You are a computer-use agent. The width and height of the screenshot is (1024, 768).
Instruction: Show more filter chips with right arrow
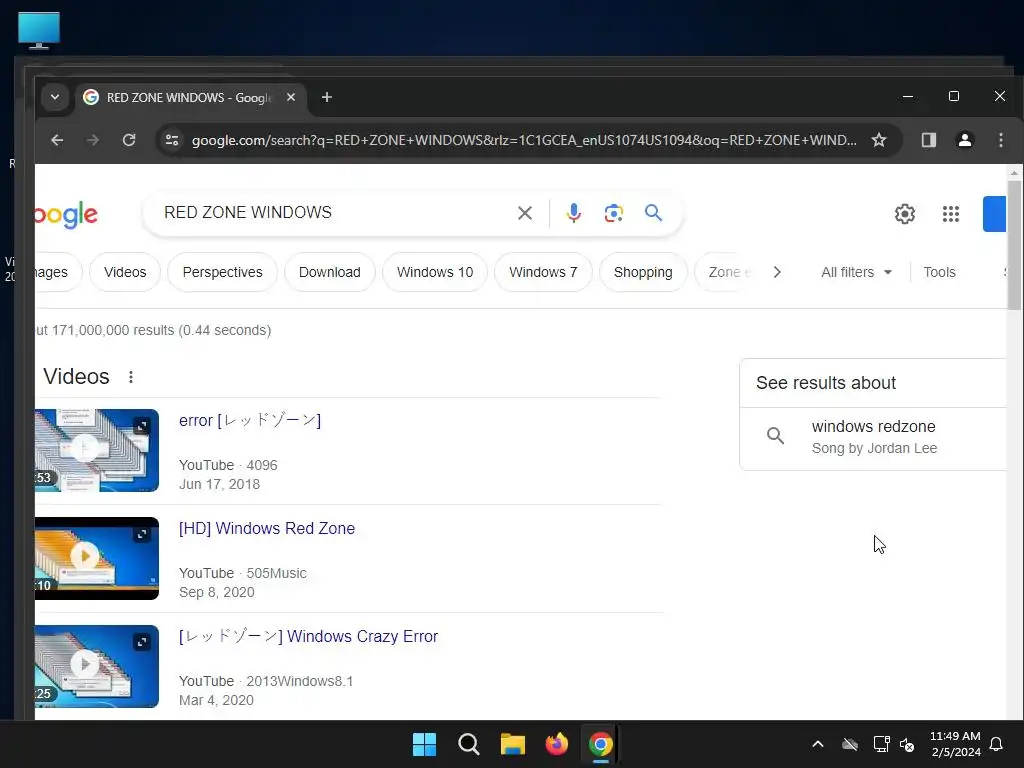coord(776,272)
